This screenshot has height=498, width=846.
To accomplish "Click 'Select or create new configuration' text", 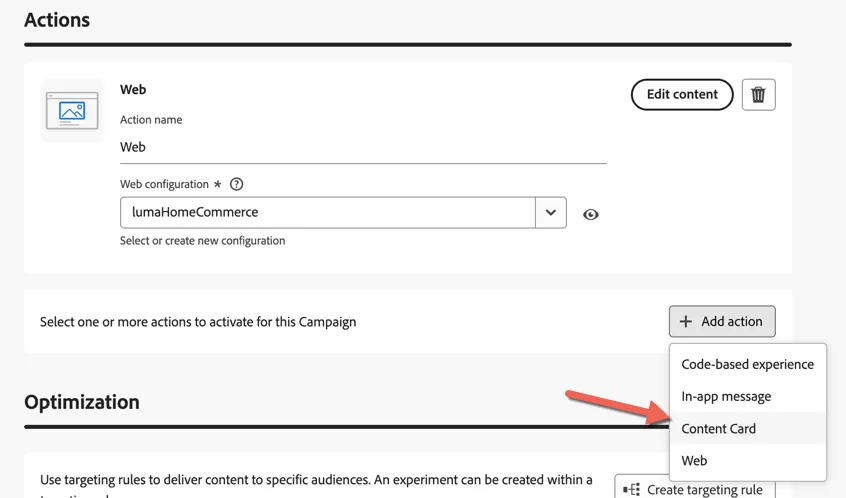I will 202,241.
